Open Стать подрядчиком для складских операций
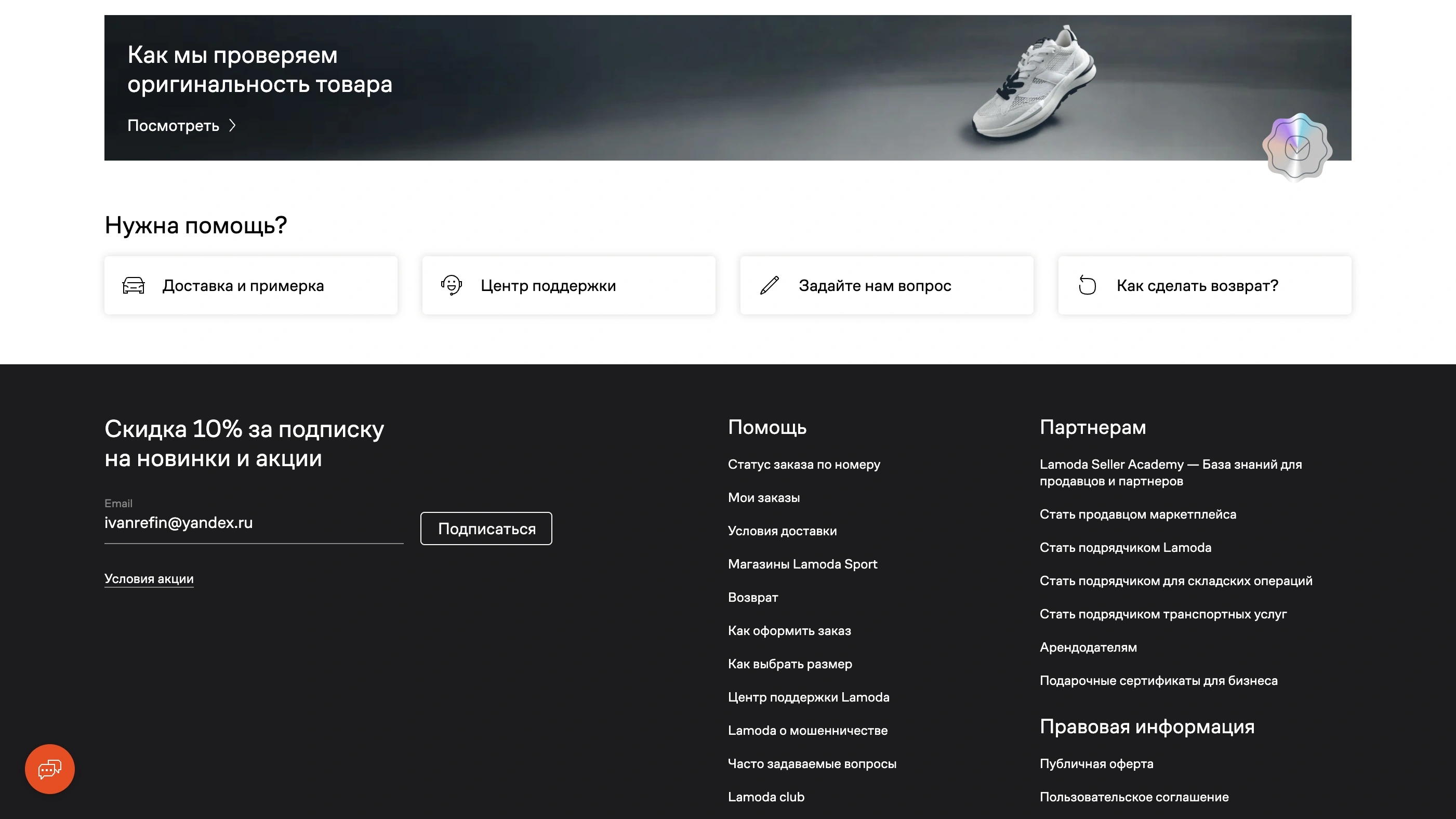The image size is (1456, 819). (x=1175, y=581)
